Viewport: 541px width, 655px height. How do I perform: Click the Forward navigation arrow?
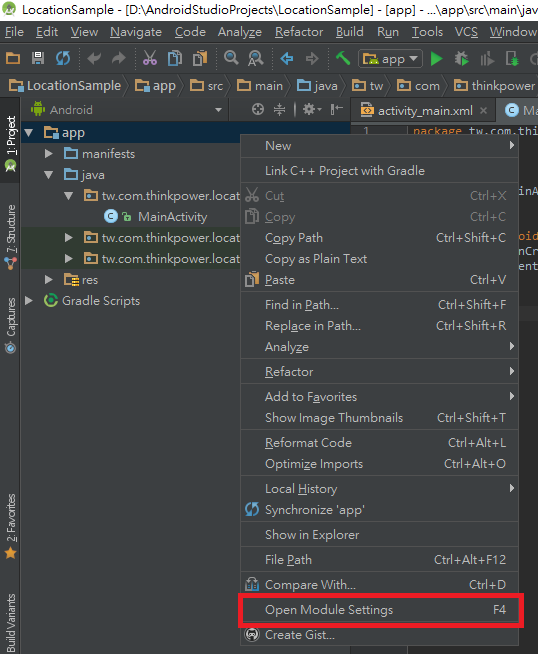pyautogui.click(x=312, y=58)
